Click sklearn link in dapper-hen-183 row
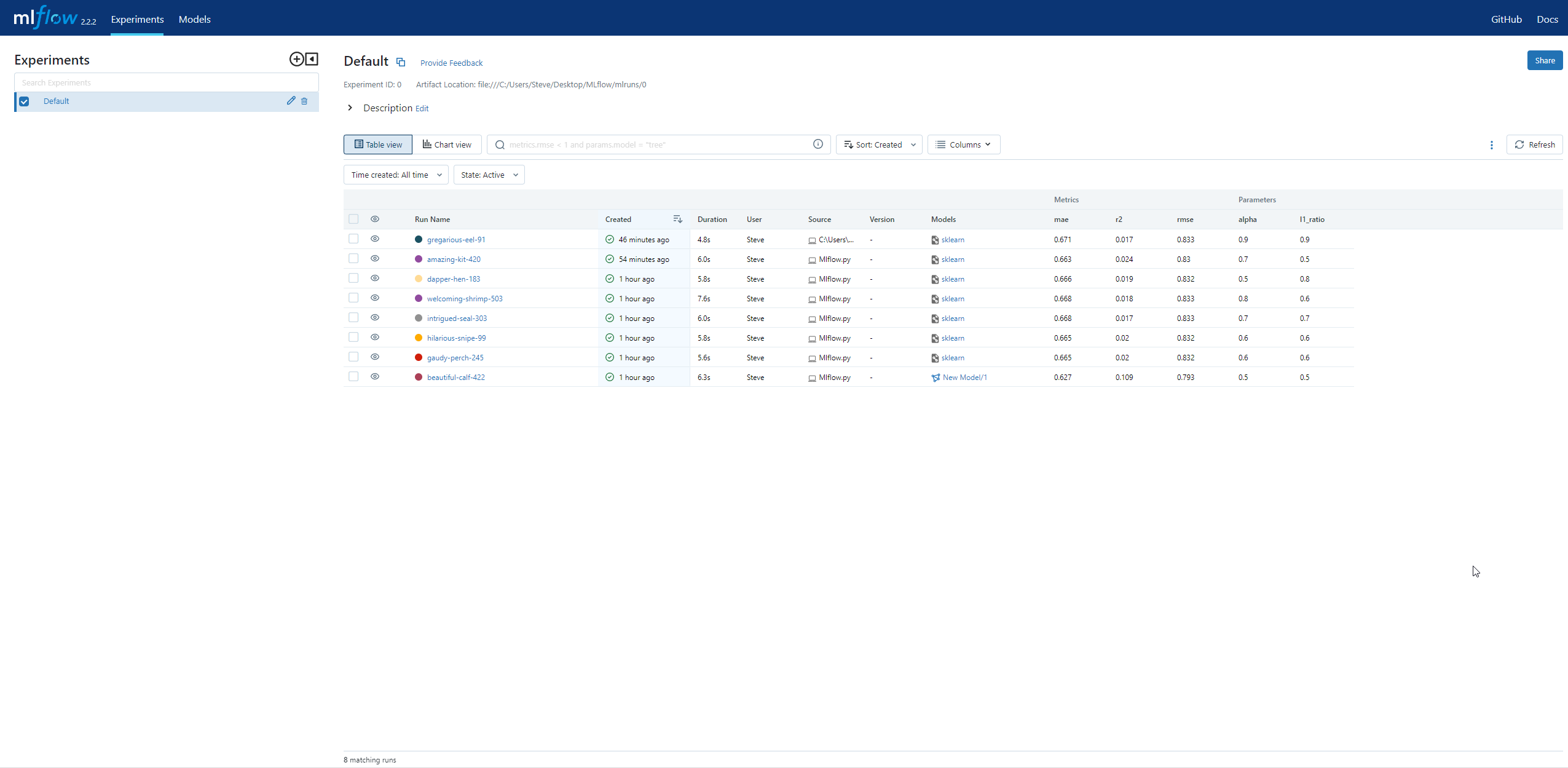This screenshot has height=768, width=1568. pyautogui.click(x=953, y=279)
